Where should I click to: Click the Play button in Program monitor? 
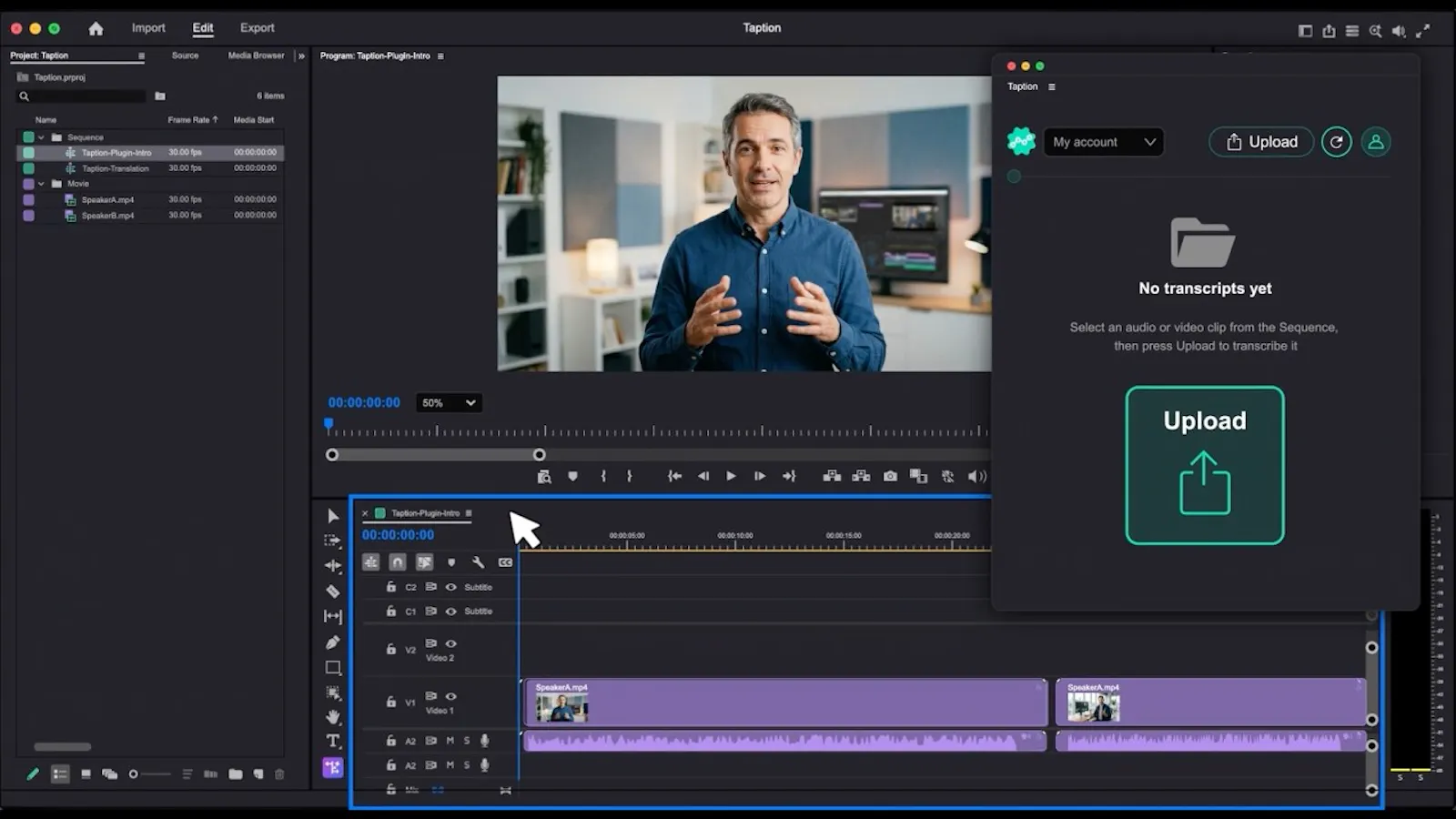point(731,476)
